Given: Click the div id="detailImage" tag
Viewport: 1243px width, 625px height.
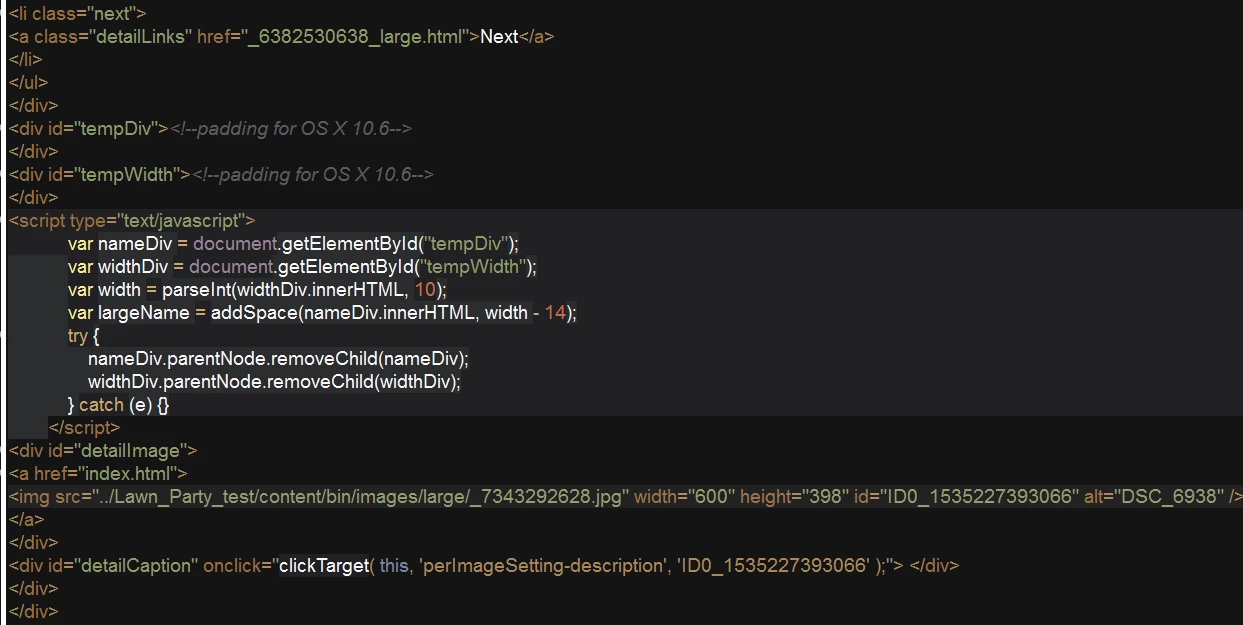Looking at the screenshot, I should 103,451.
